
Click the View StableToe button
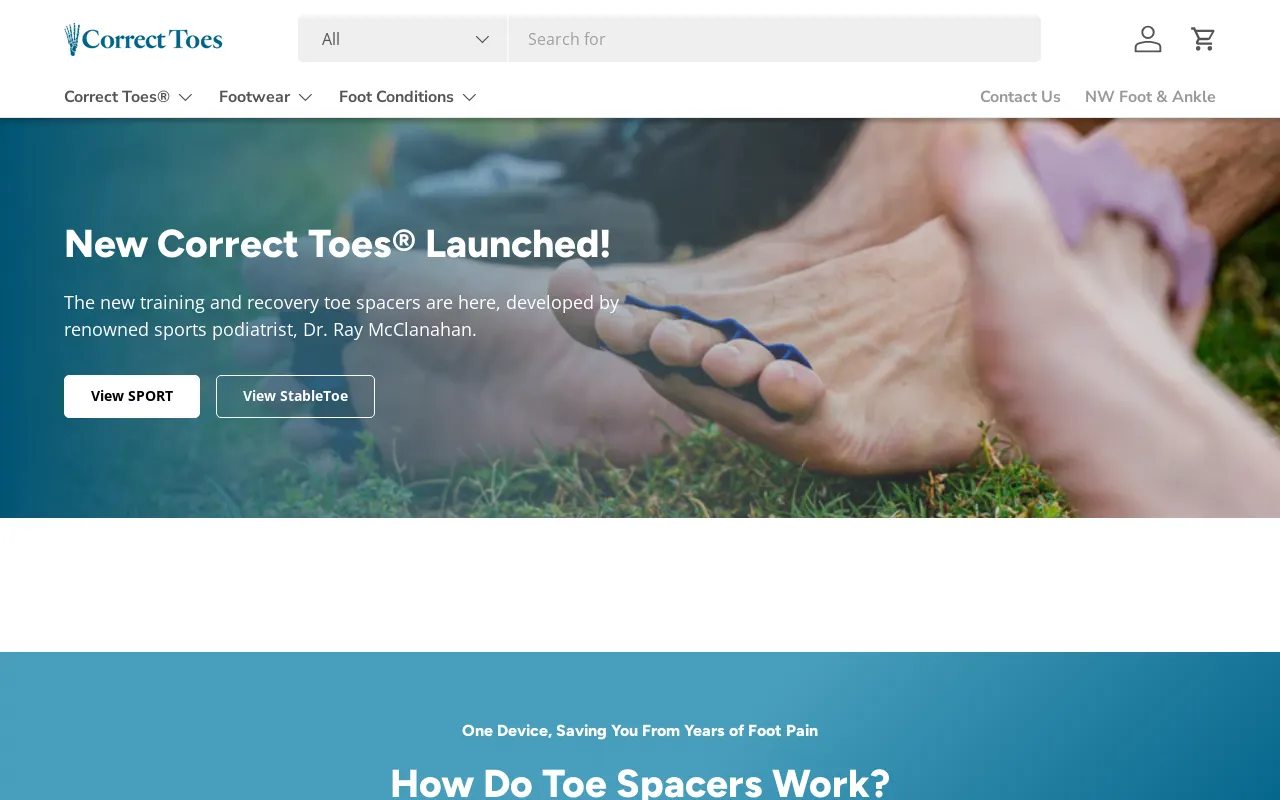[x=295, y=396]
